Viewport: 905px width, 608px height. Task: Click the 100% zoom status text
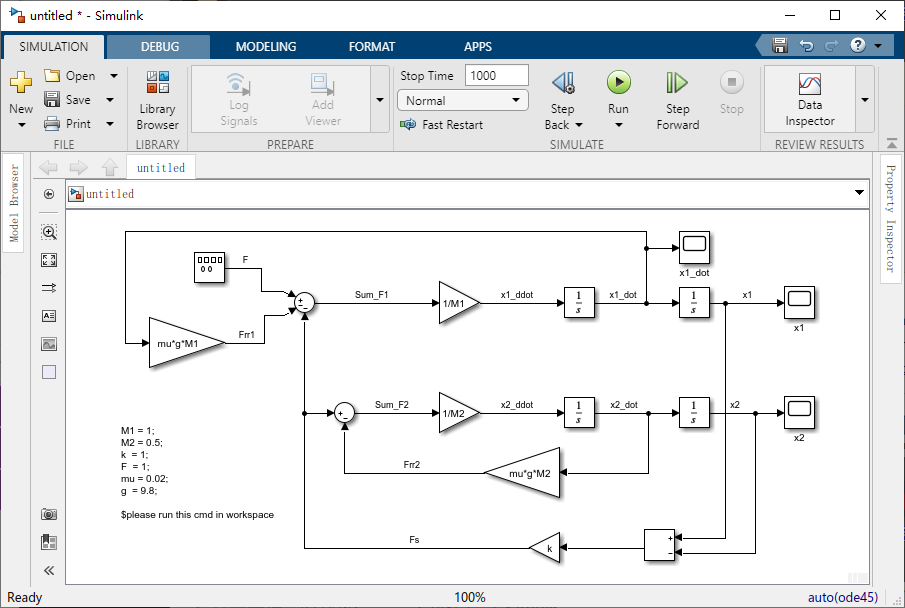pyautogui.click(x=470, y=597)
